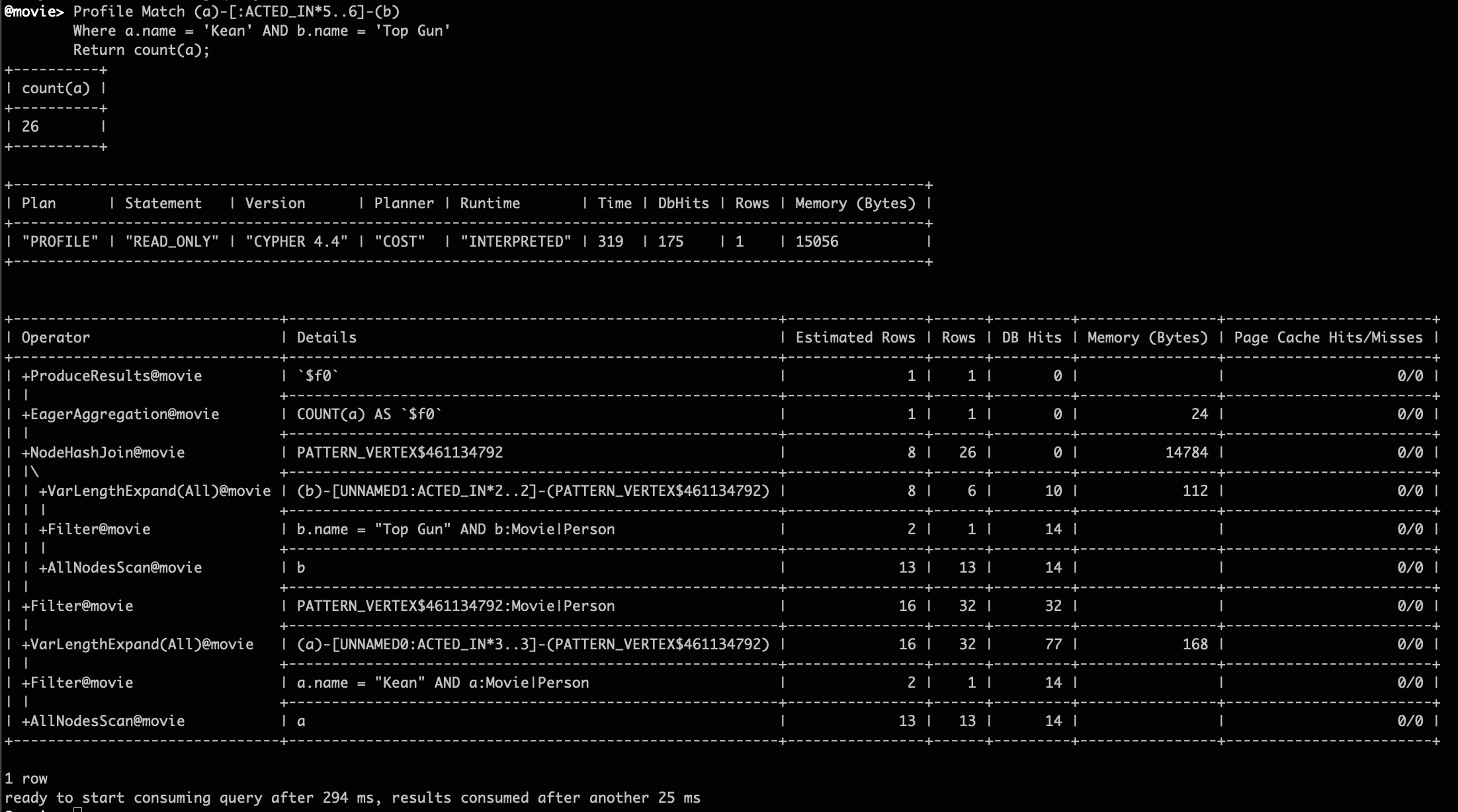Click 'COUNT(a) AS `$f0`' aggregation details
Image resolution: width=1458 pixels, height=812 pixels.
point(368,414)
